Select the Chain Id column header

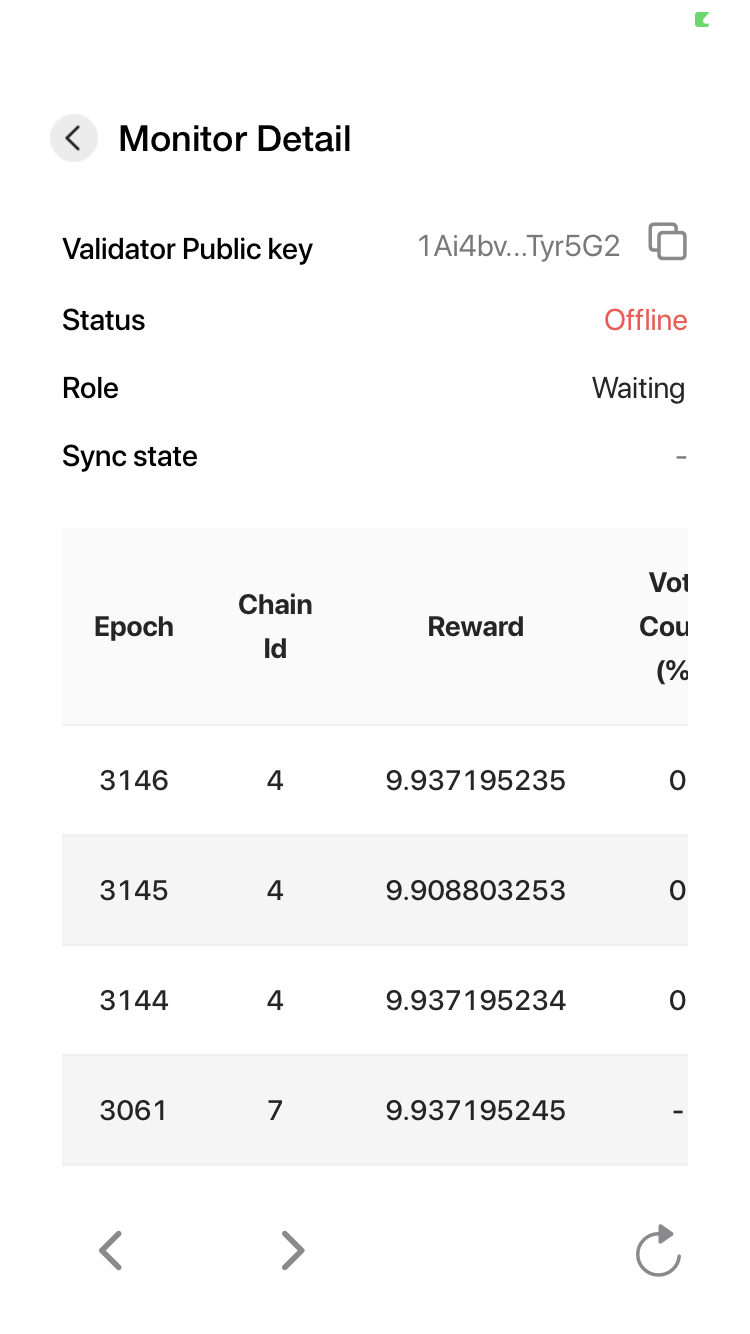tap(275, 627)
